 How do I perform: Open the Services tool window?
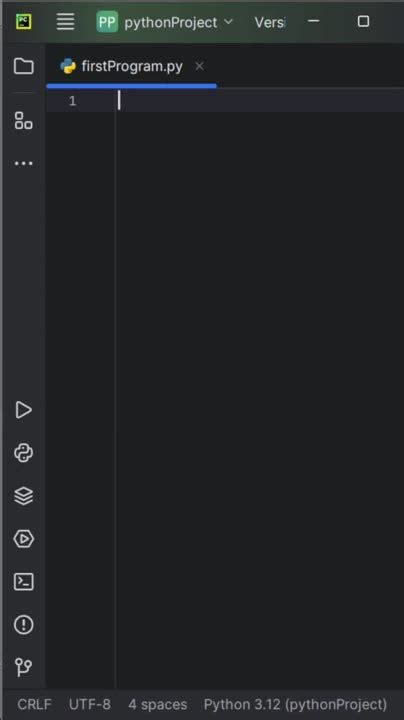click(x=23, y=539)
